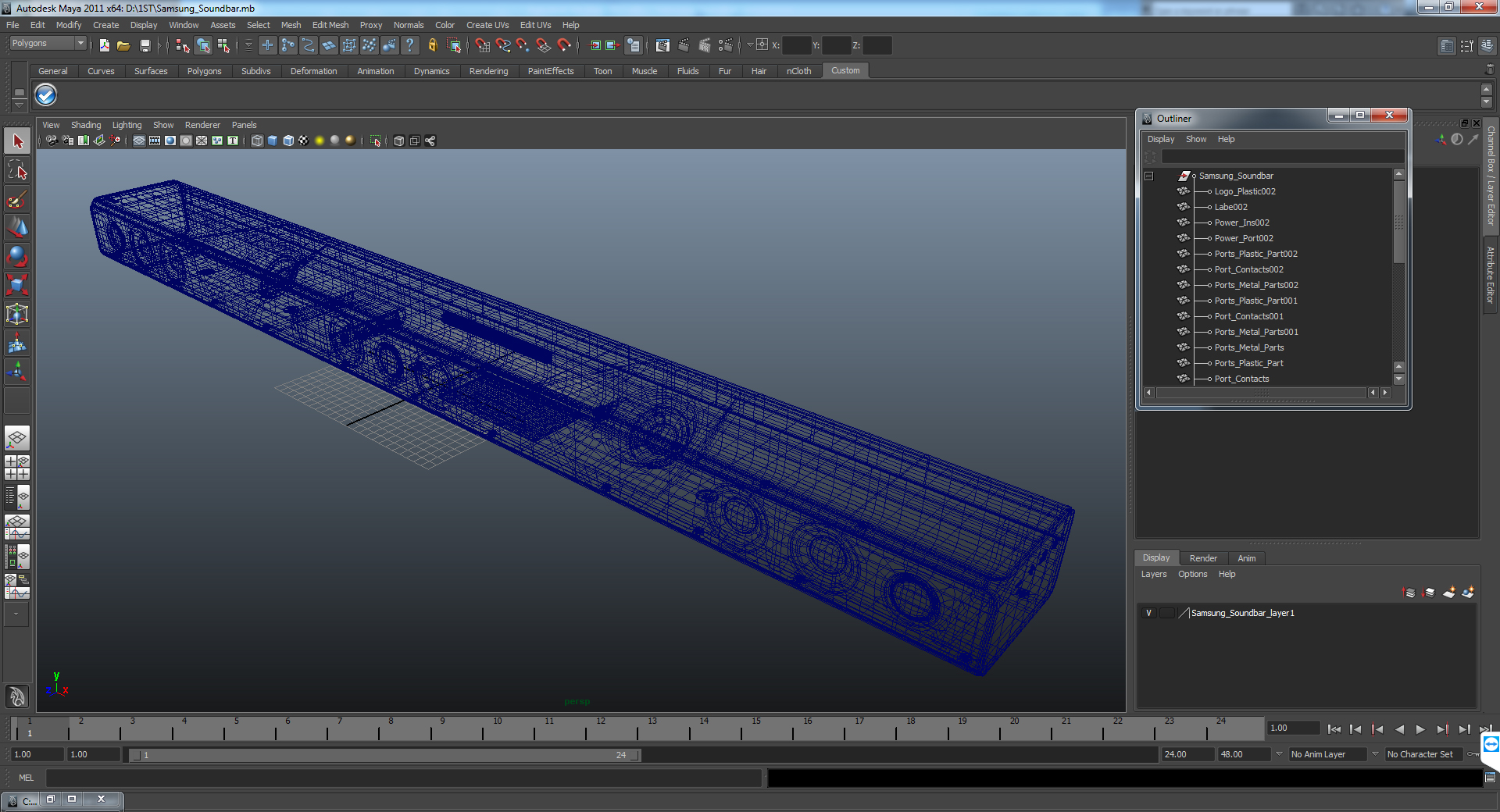Image resolution: width=1500 pixels, height=812 pixels.
Task: Toggle select by component type mode
Action: pyautogui.click(x=223, y=45)
